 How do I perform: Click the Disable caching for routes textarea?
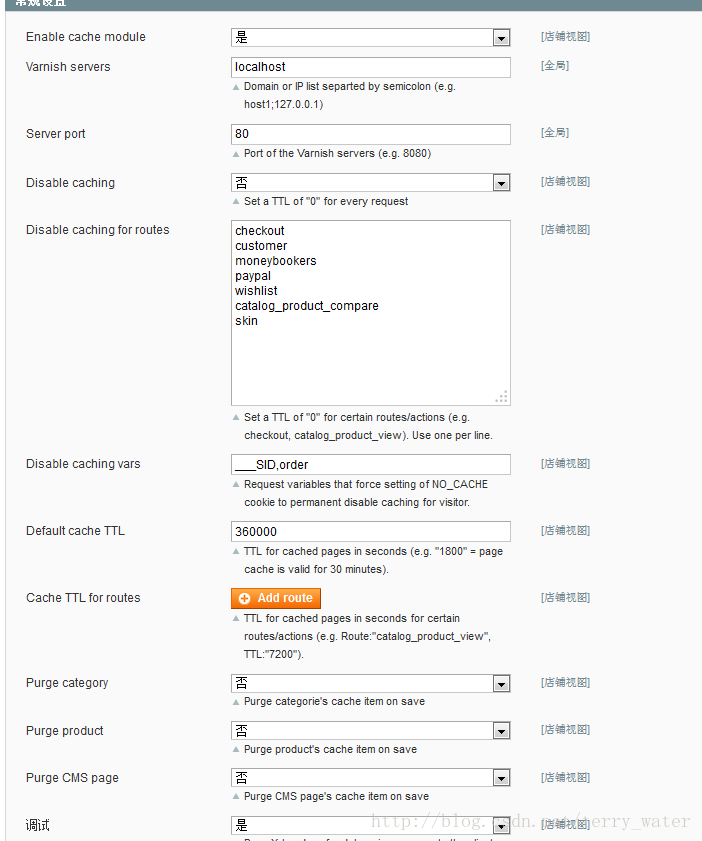(x=371, y=313)
